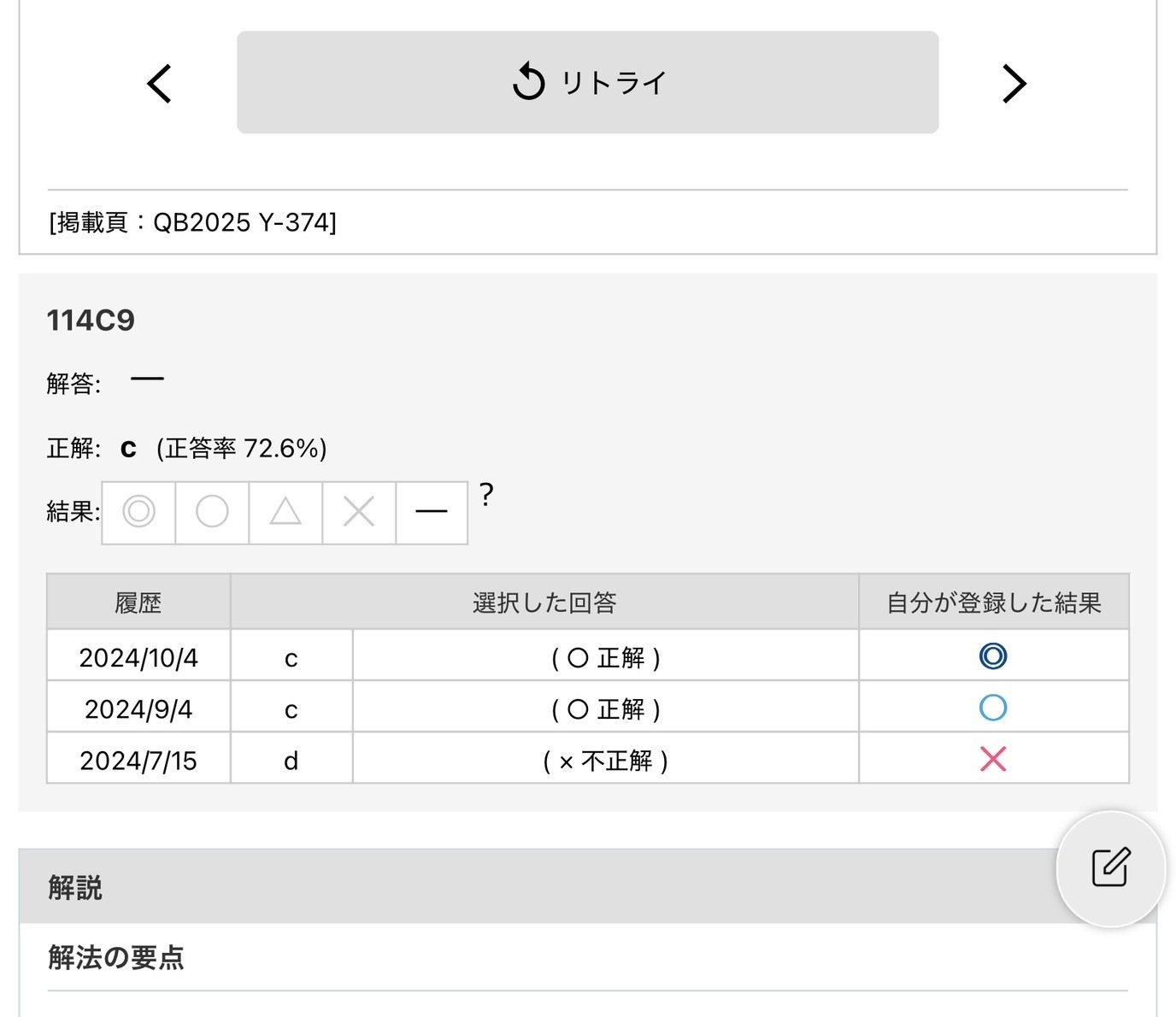Click the 解法の要点 heading

click(x=116, y=957)
